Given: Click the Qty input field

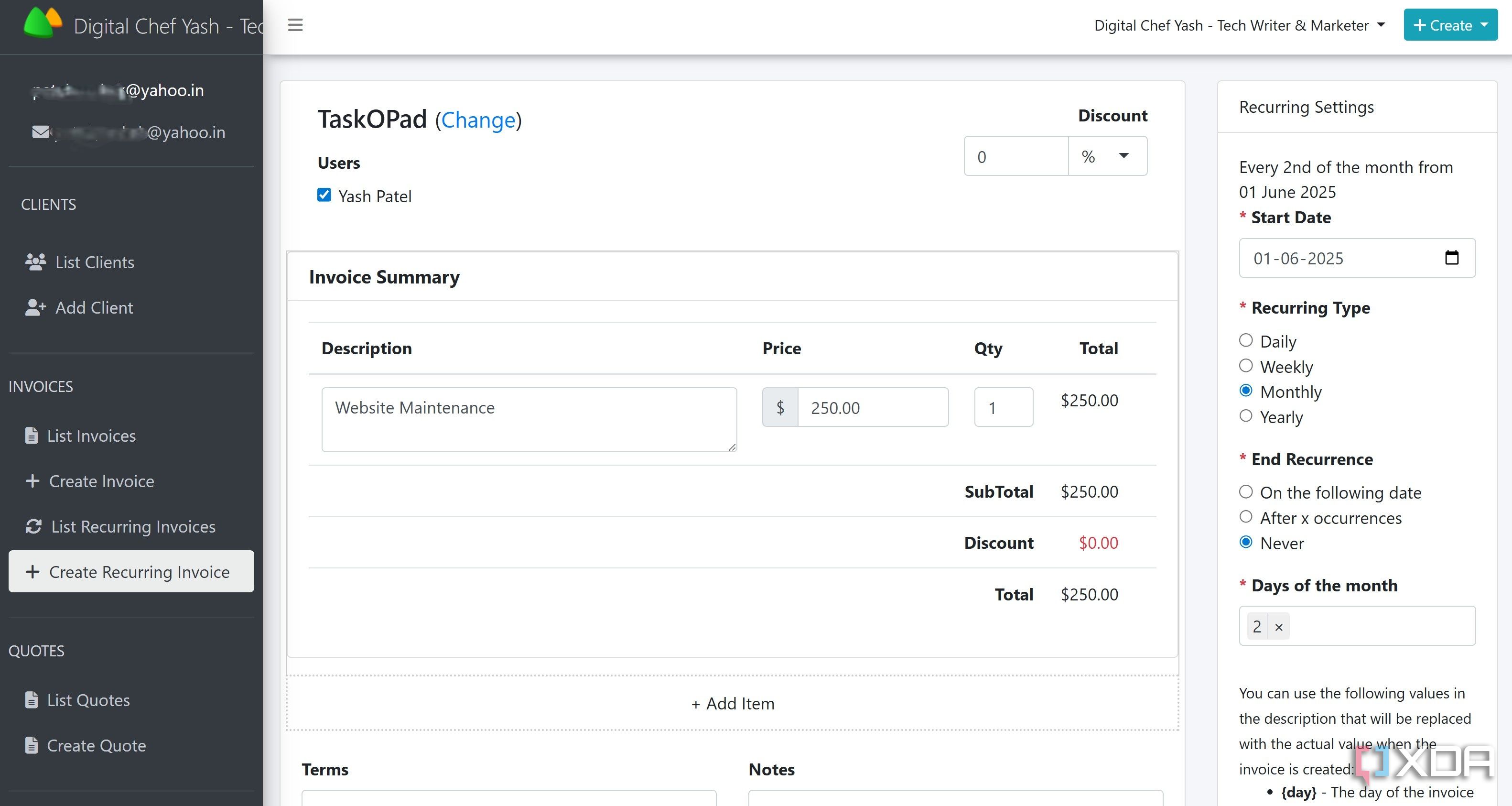Looking at the screenshot, I should pos(1004,407).
